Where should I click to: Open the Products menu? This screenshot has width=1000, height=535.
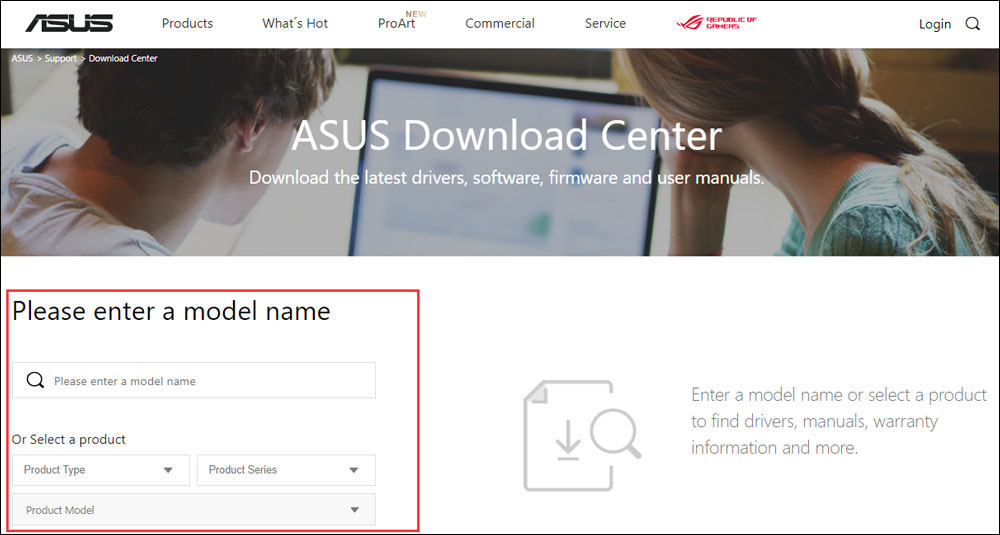(x=188, y=24)
